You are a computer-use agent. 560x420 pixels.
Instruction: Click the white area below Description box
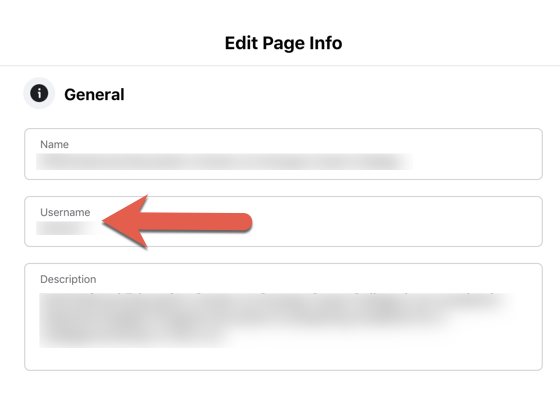[280, 396]
